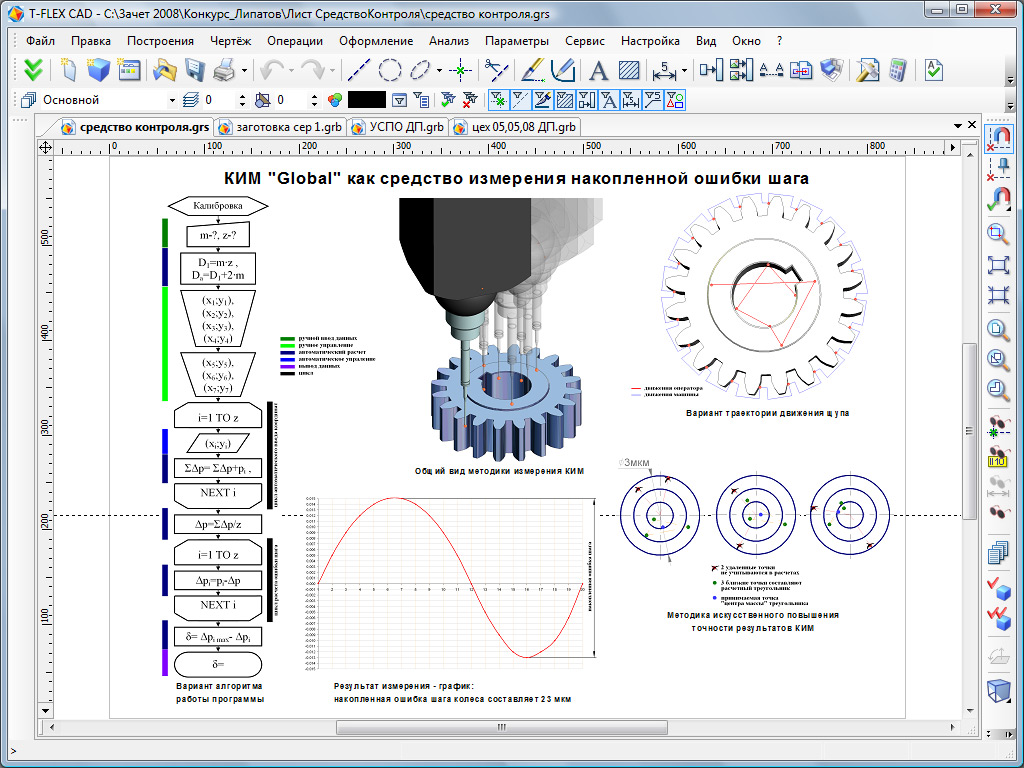The width and height of the screenshot is (1024, 768).
Task: Select the construction circle tool
Action: coord(390,70)
